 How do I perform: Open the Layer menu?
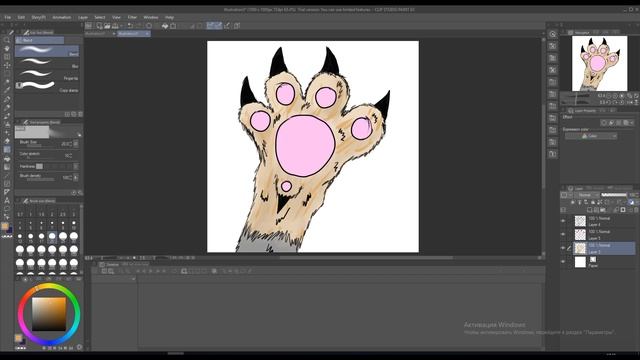coord(83,18)
